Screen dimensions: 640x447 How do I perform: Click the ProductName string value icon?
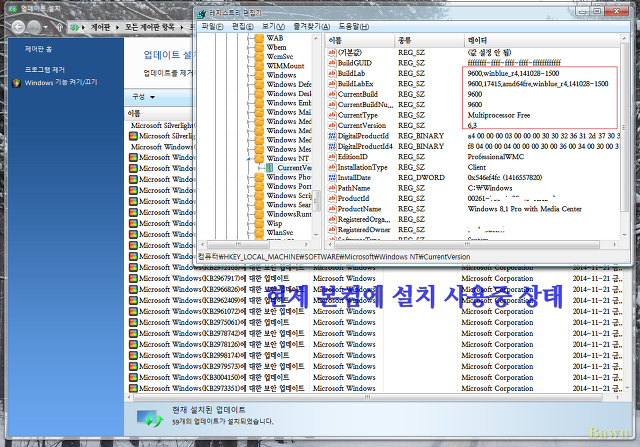(332, 209)
